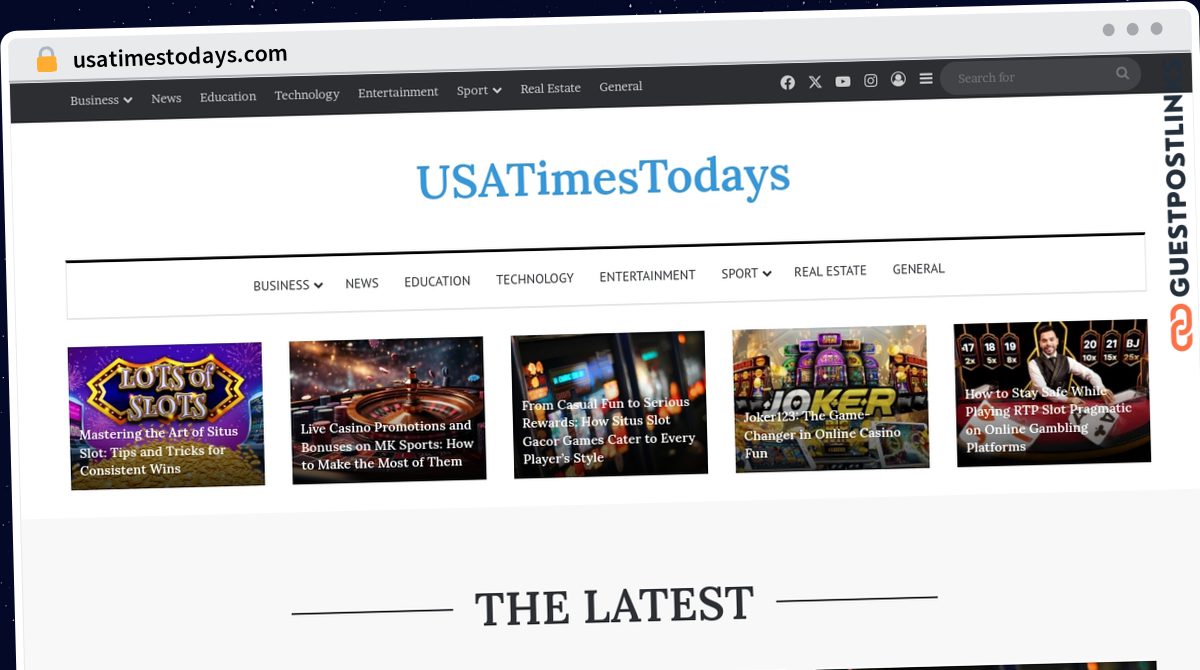Expand the BUSINESS dropdown in the white main menu
This screenshot has width=1200, height=670.
click(x=288, y=285)
